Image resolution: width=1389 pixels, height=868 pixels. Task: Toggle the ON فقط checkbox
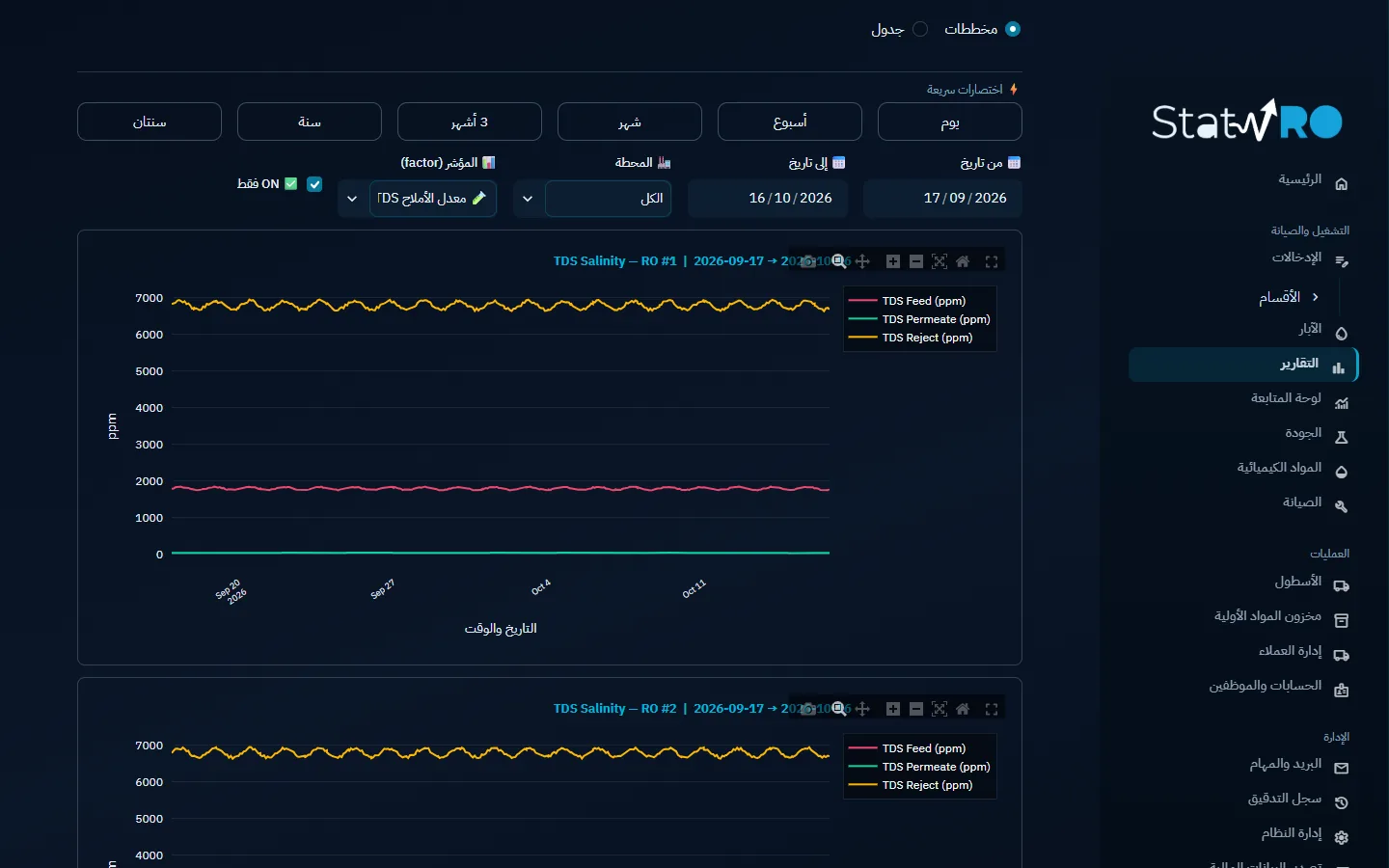pos(314,184)
